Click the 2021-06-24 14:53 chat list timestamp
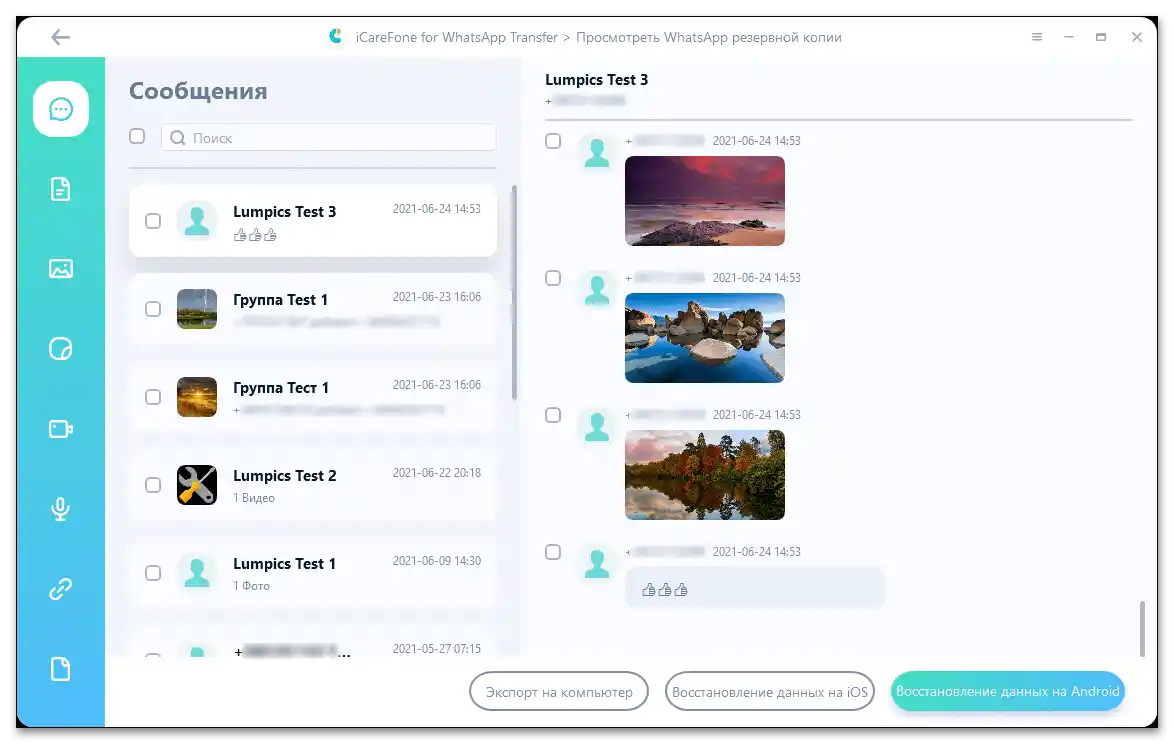This screenshot has height=744, width=1174. pyautogui.click(x=437, y=209)
